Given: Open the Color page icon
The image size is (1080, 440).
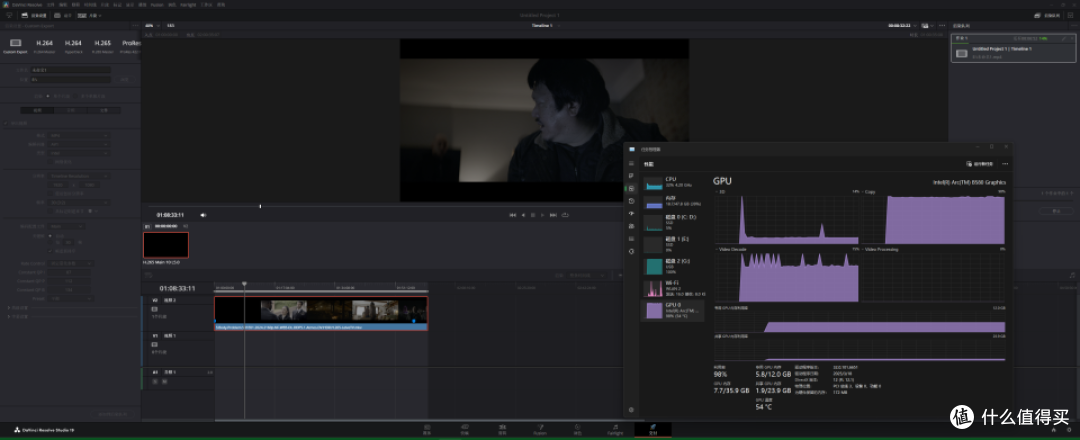Looking at the screenshot, I should tap(578, 429).
